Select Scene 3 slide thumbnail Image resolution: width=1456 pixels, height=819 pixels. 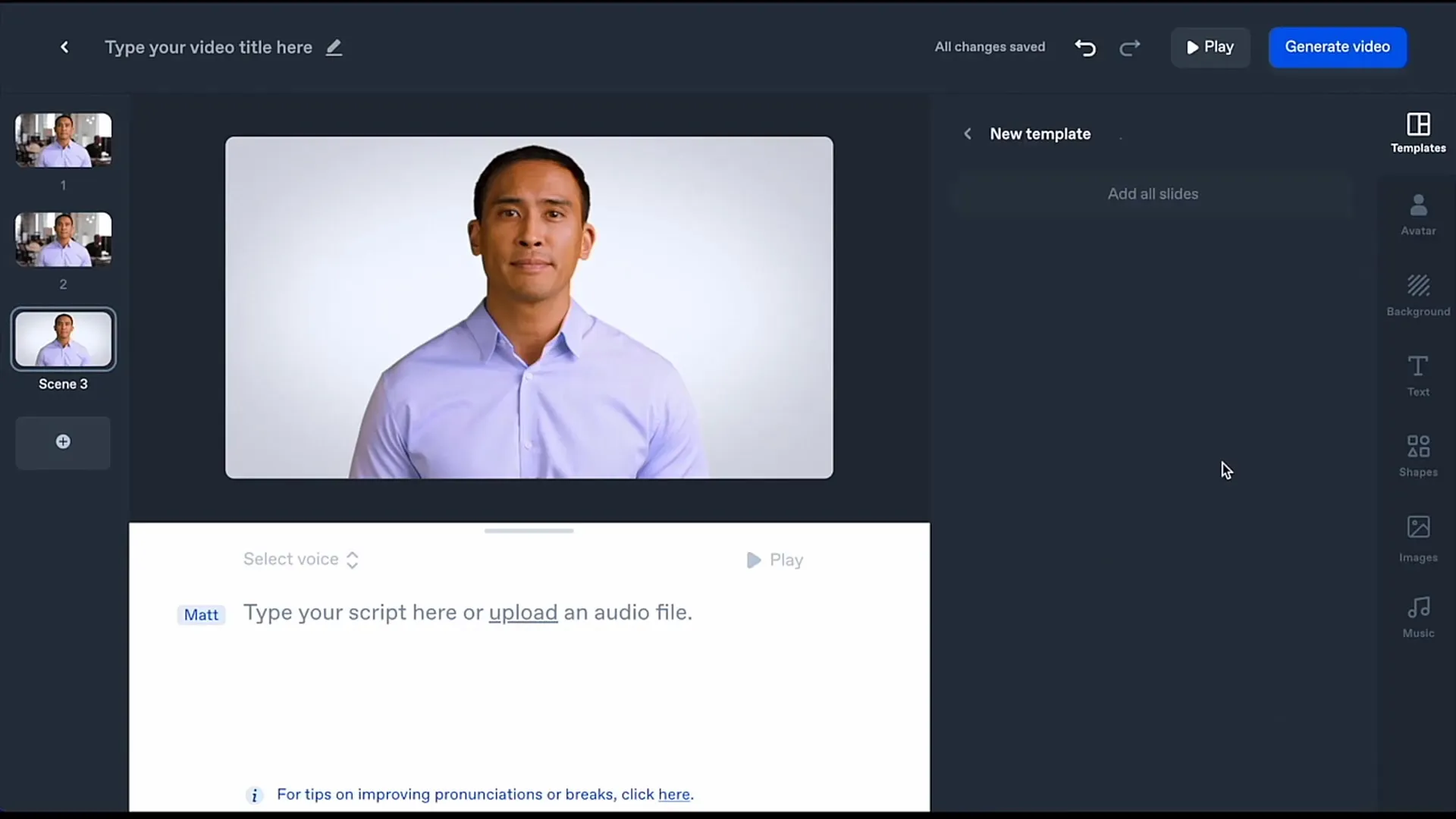point(63,339)
